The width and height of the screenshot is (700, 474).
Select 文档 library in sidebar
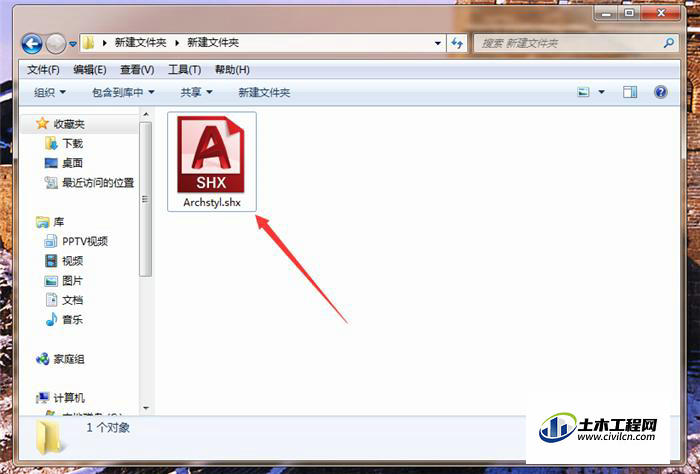pyautogui.click(x=72, y=300)
